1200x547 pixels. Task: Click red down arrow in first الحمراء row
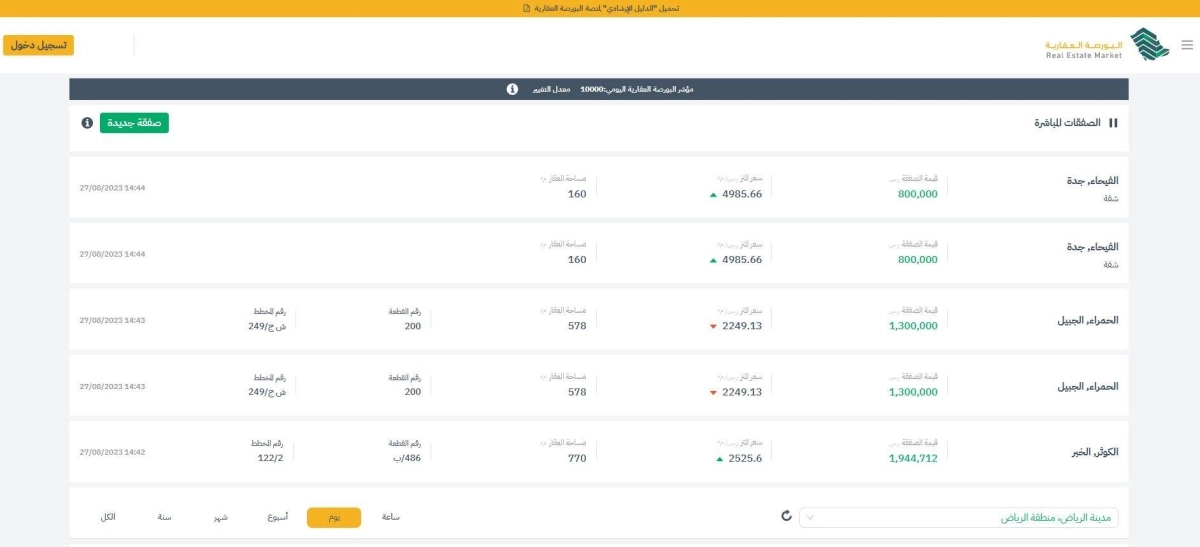[x=713, y=326]
